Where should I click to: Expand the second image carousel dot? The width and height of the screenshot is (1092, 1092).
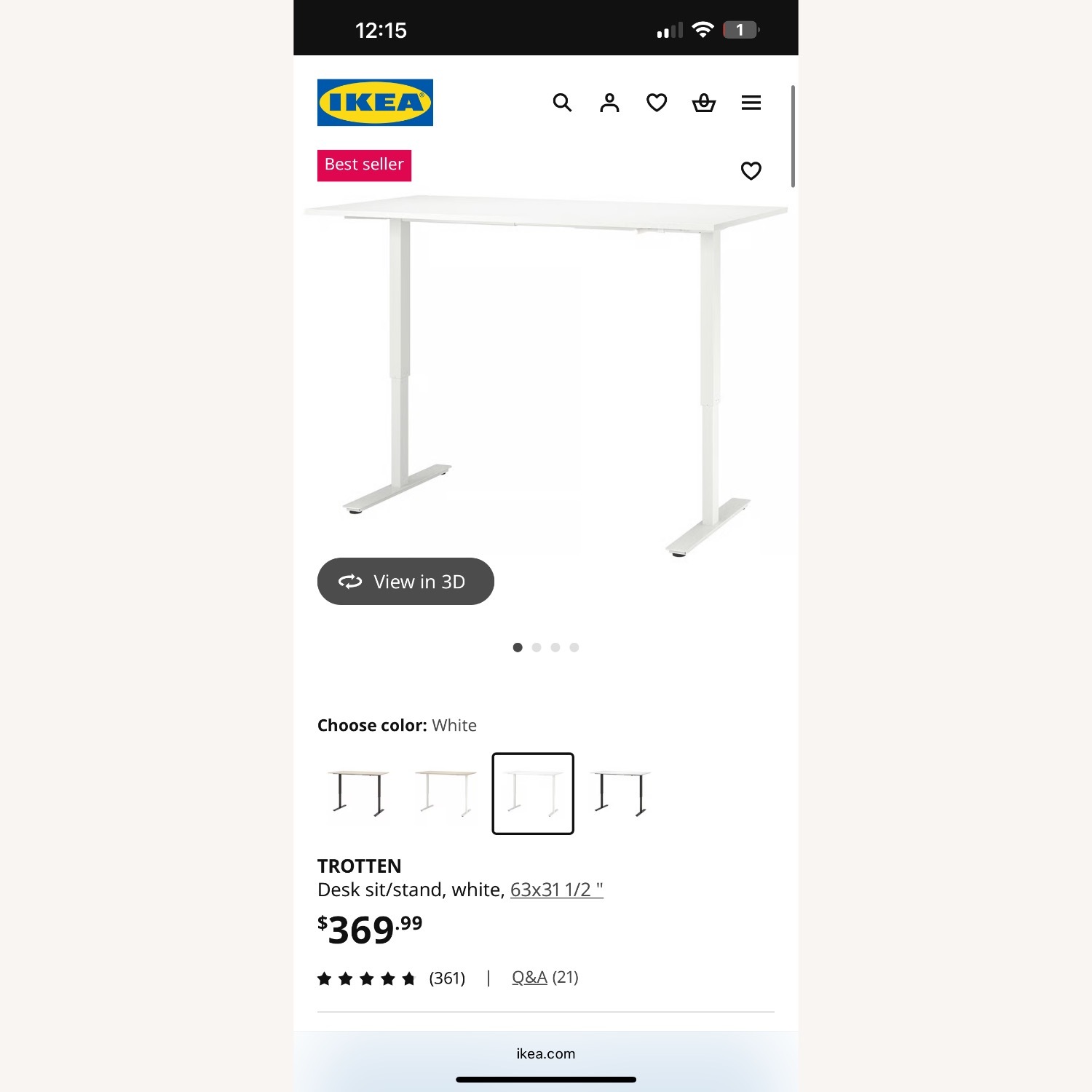coord(537,646)
